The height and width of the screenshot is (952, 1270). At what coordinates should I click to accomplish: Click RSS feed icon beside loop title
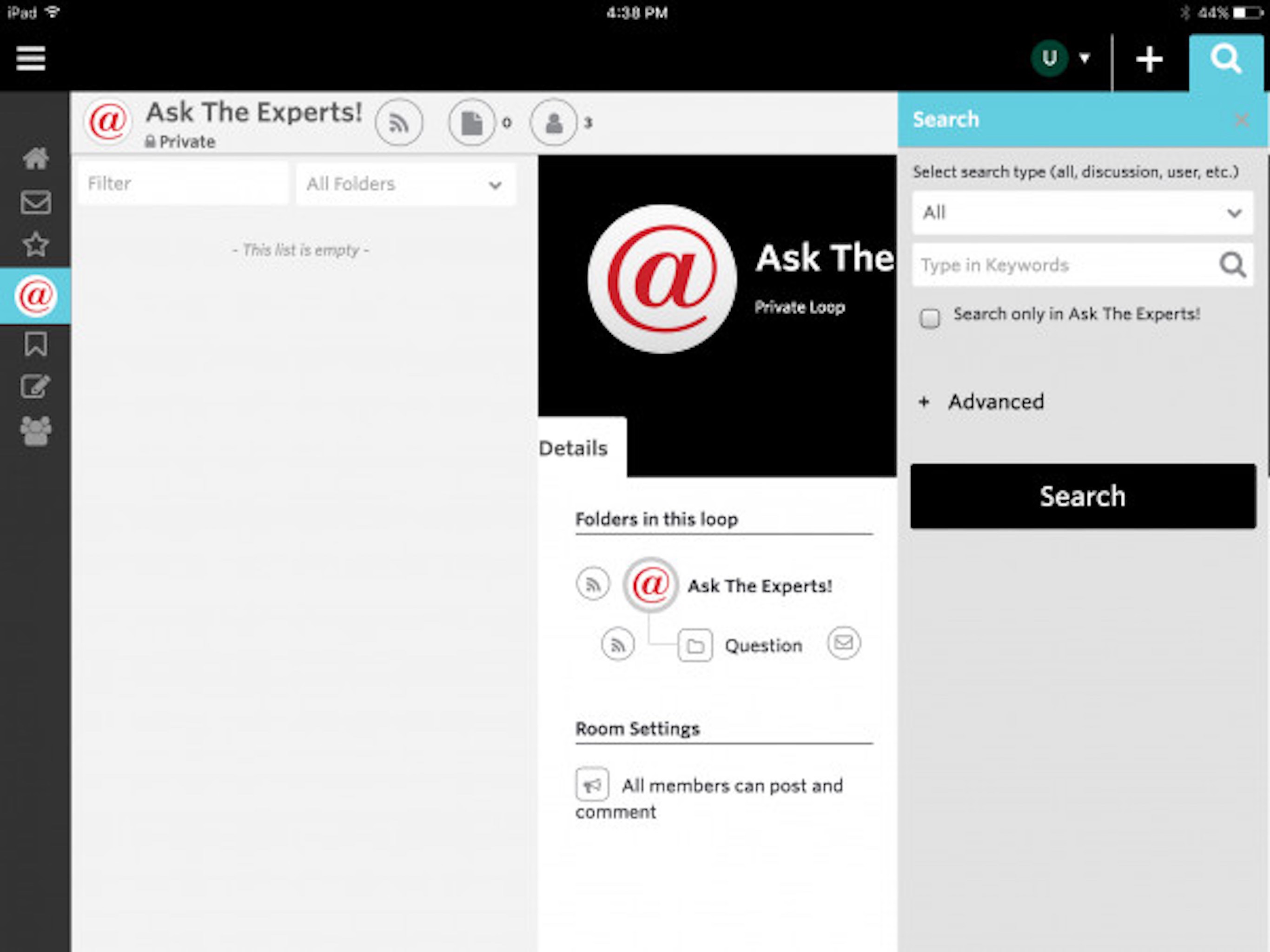point(399,122)
